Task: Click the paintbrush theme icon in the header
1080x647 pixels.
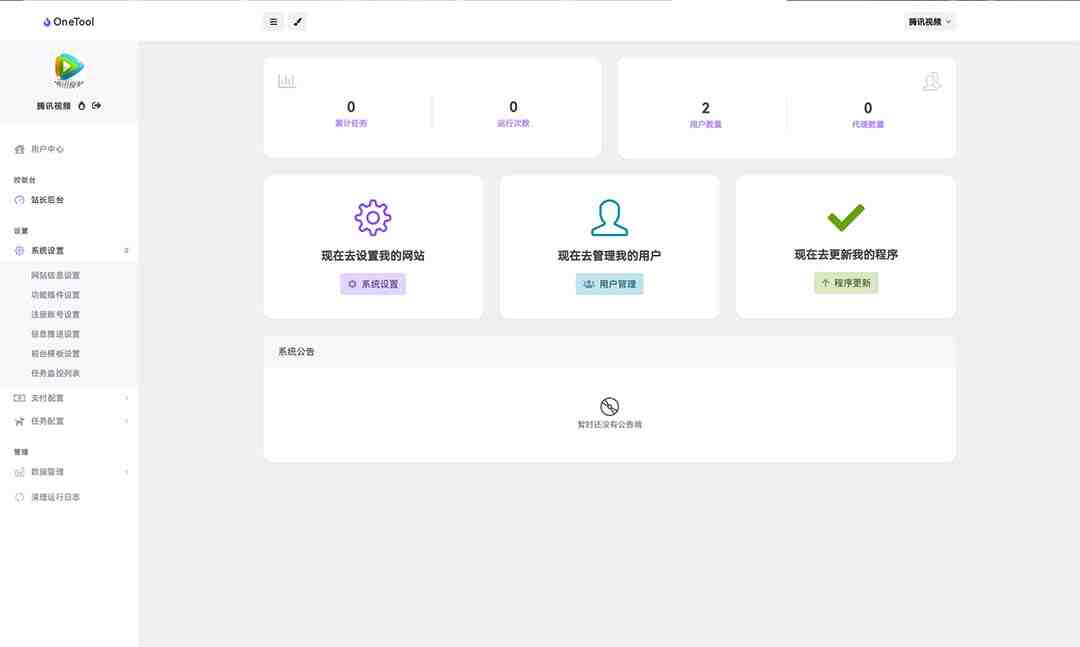Action: (x=297, y=21)
